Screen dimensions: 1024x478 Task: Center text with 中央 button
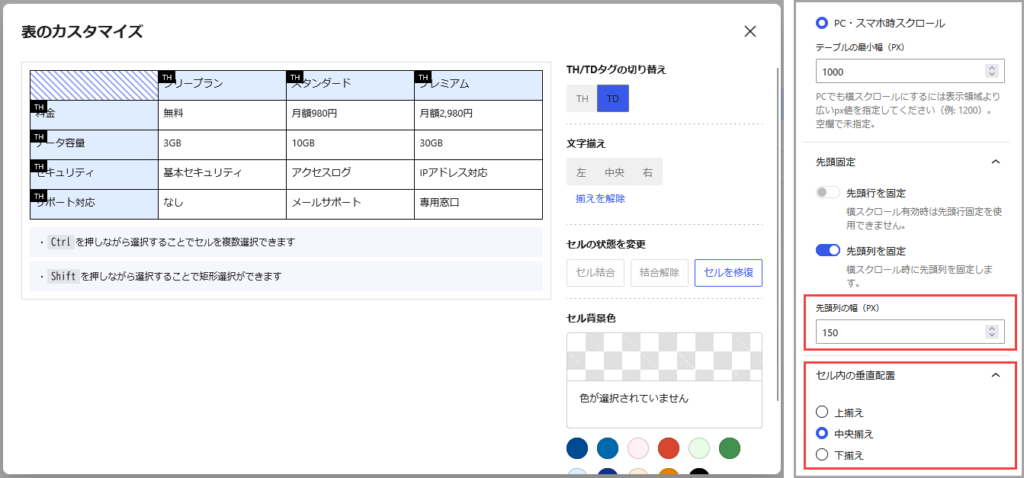(x=615, y=172)
